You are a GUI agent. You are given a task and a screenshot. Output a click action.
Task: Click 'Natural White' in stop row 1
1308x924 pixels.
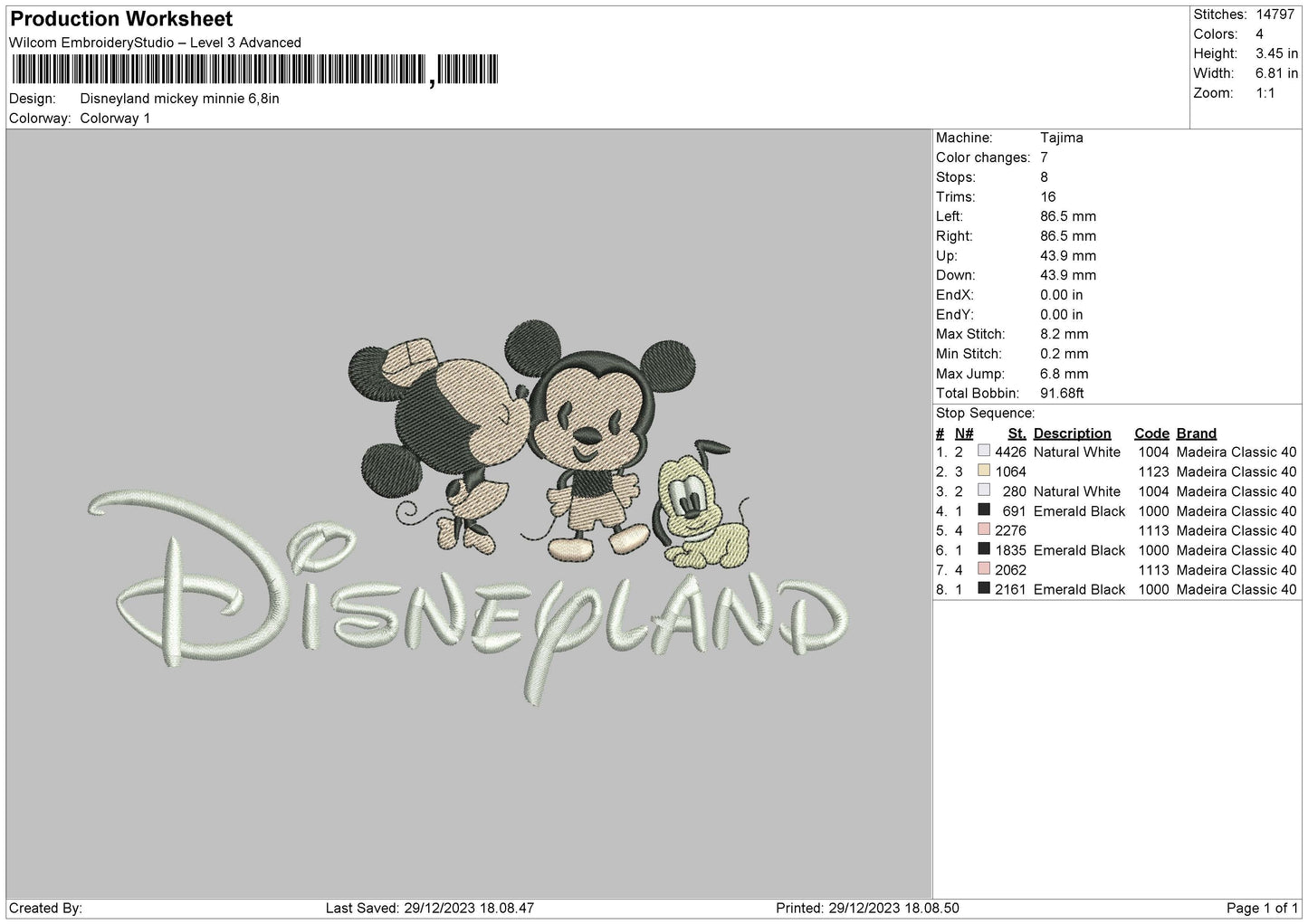1076,452
